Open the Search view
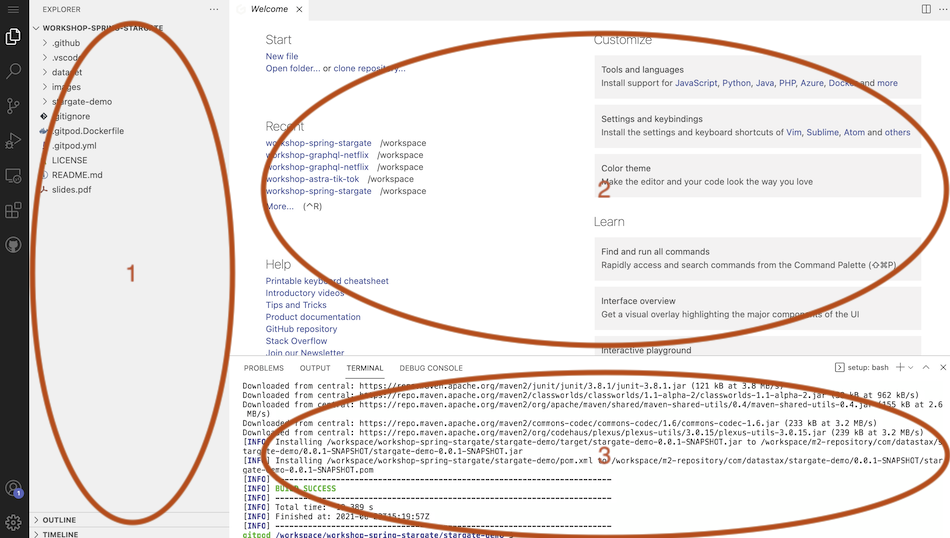The height and width of the screenshot is (538, 950). (x=13, y=71)
